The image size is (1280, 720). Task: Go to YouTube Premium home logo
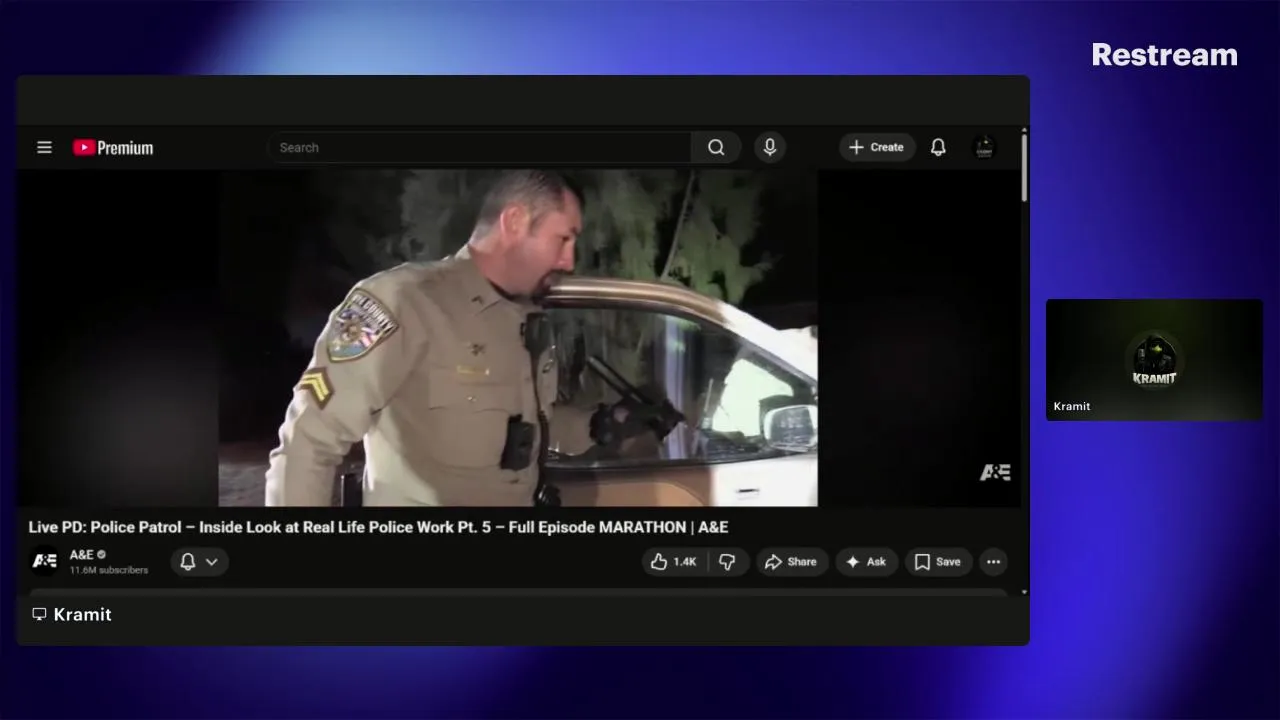[x=113, y=147]
